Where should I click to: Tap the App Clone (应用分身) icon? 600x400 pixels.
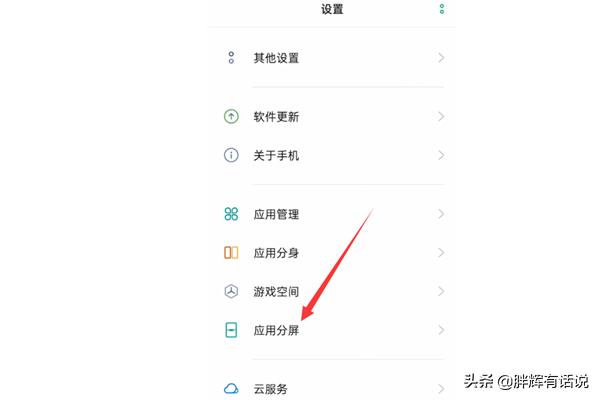pyautogui.click(x=231, y=253)
